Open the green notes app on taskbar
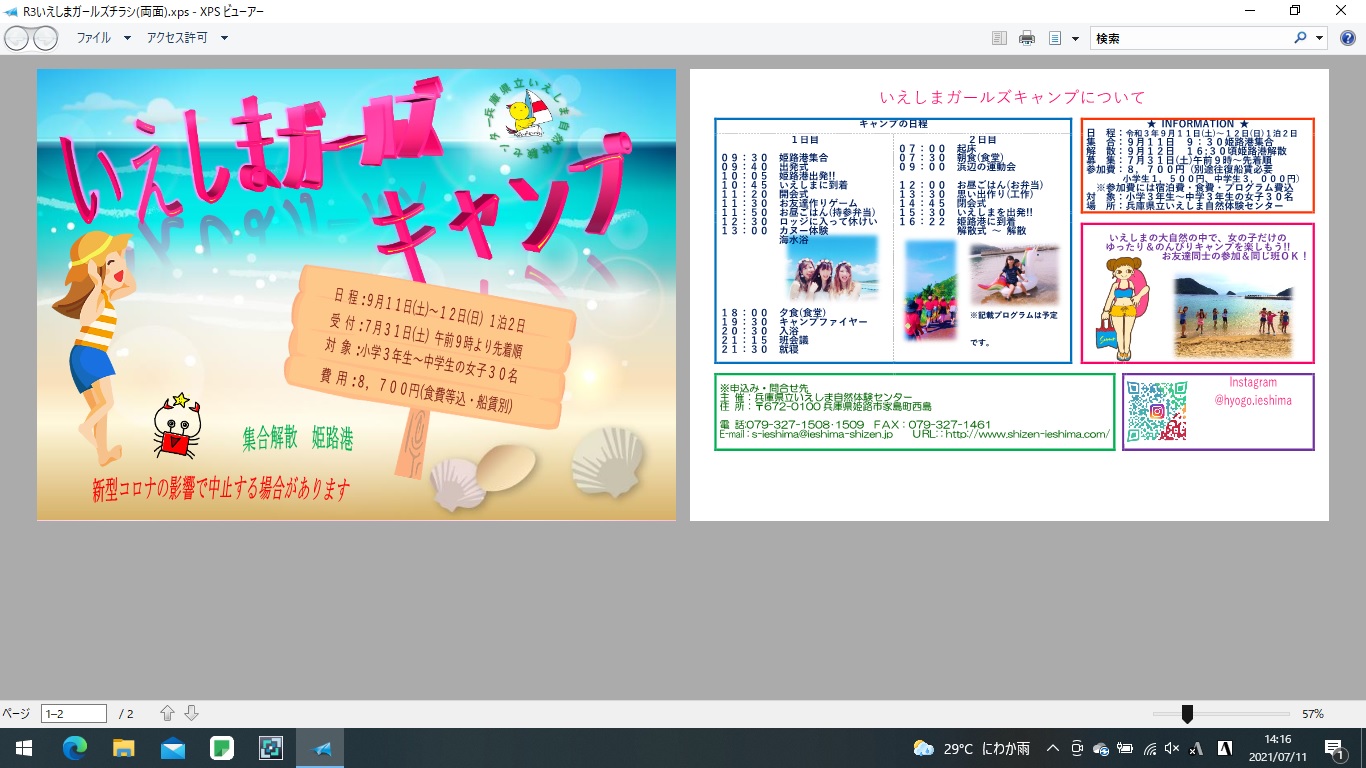This screenshot has height=768, width=1366. tap(221, 747)
